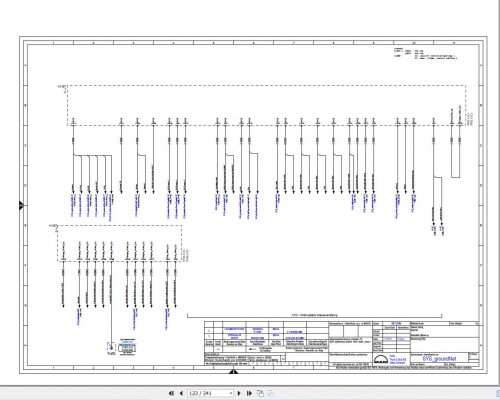Open the page number dropdown arrow
The image size is (500, 400).
(231, 393)
